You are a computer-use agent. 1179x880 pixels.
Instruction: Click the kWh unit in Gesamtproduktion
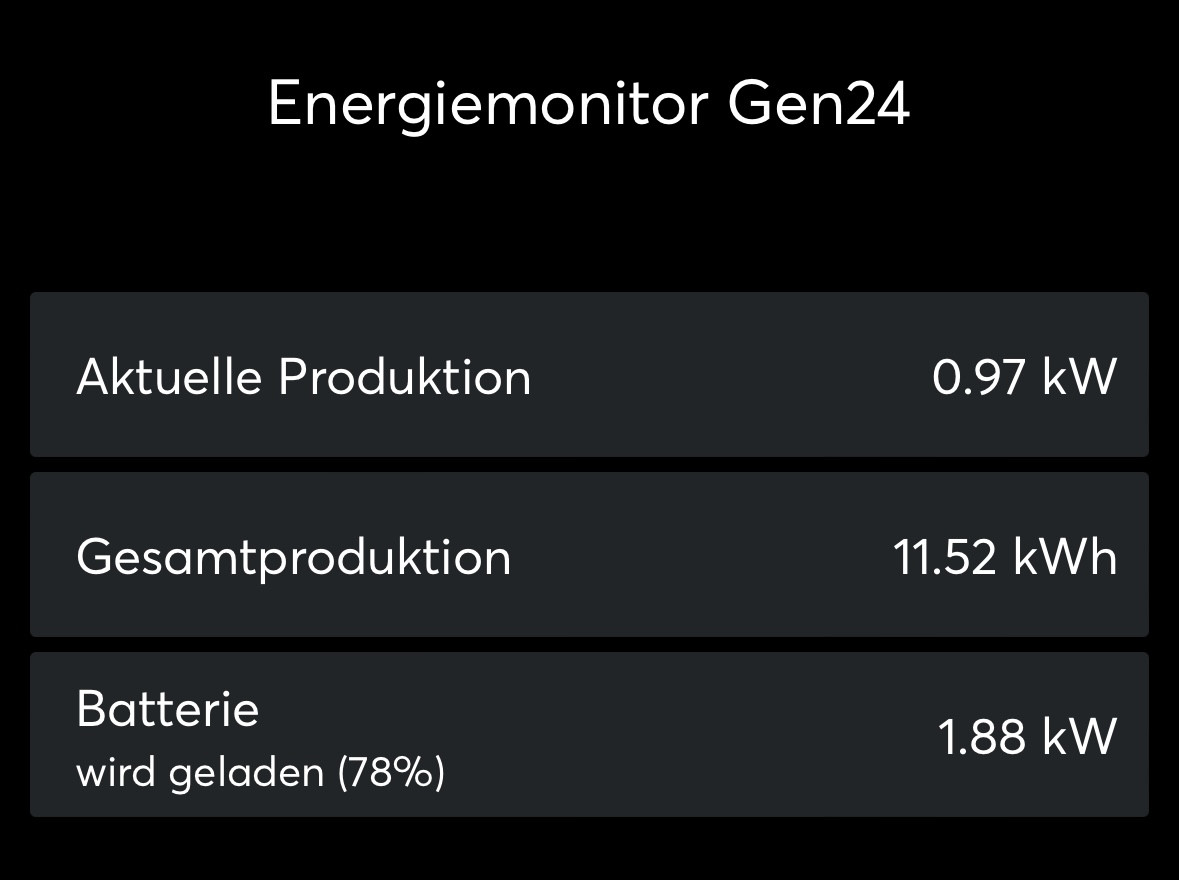click(x=1065, y=557)
